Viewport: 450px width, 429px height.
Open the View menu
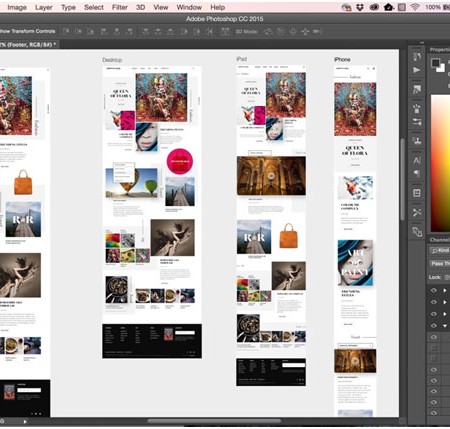pos(161,7)
